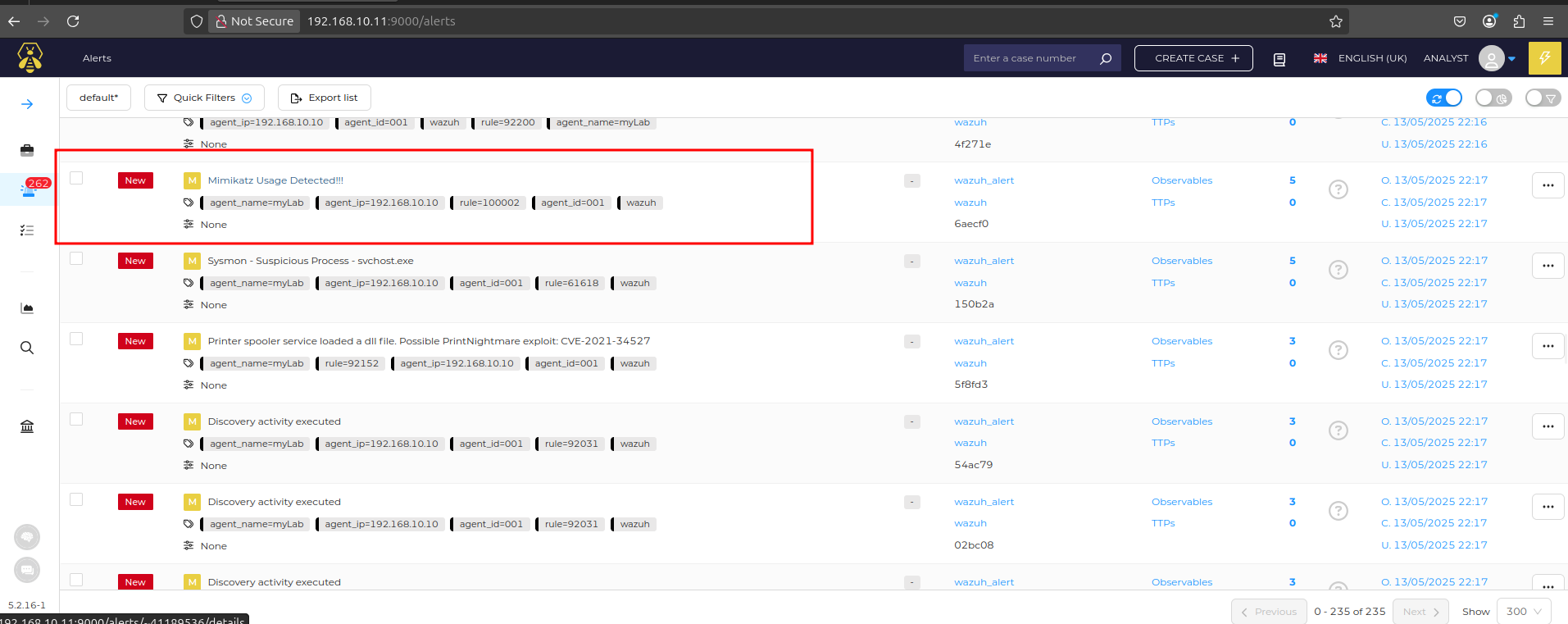Click Export list button

coord(324,98)
